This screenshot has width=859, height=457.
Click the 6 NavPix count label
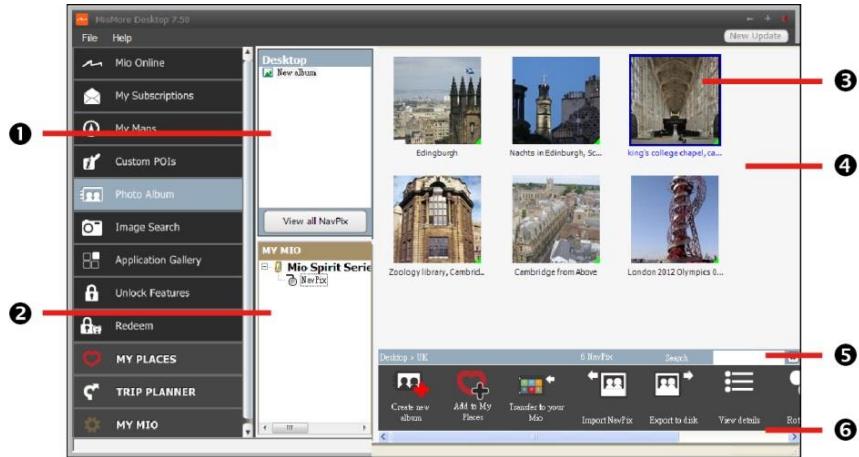pyautogui.click(x=596, y=357)
